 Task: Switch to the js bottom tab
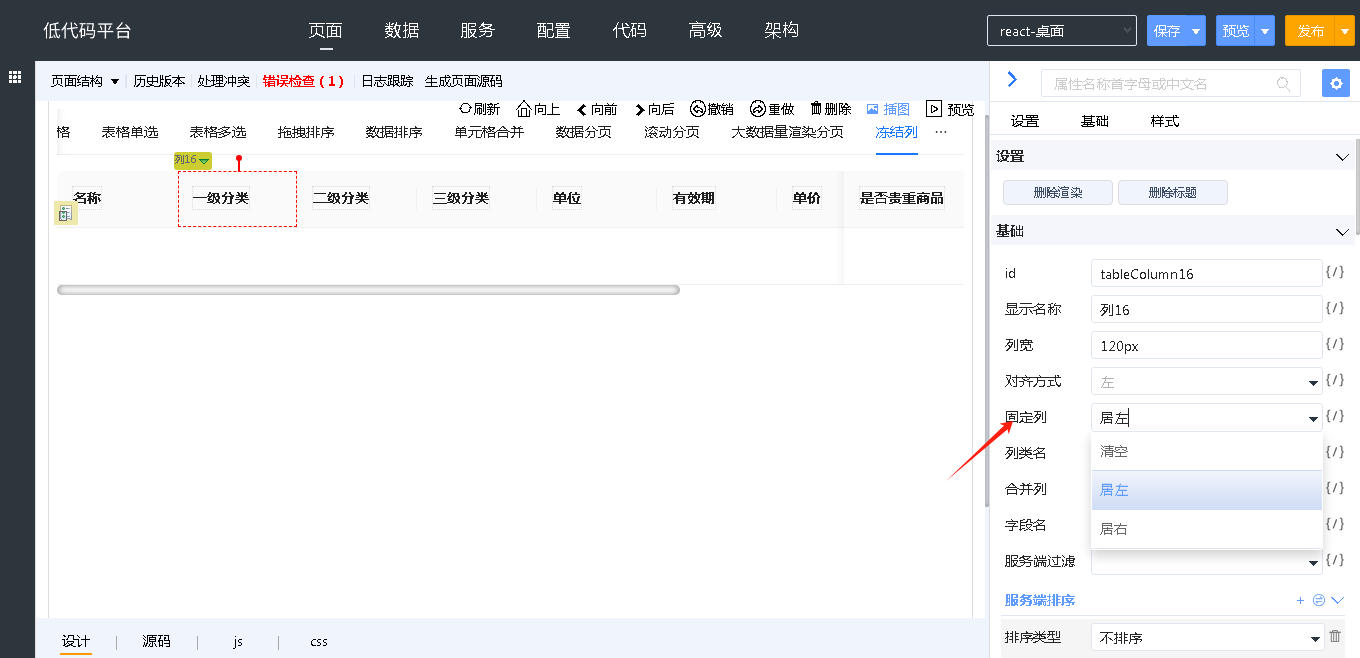[x=238, y=641]
